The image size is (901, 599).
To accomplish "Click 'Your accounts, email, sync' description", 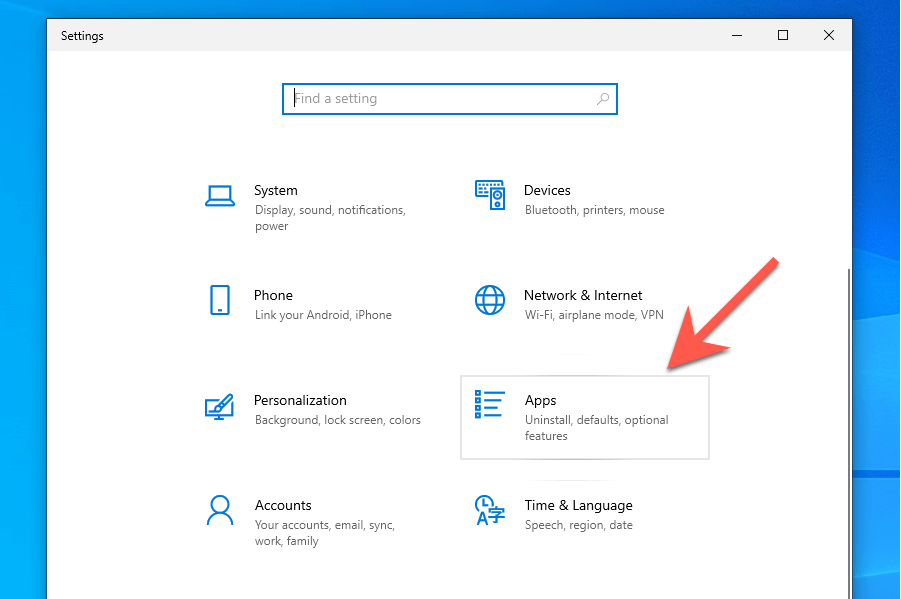I will point(325,533).
